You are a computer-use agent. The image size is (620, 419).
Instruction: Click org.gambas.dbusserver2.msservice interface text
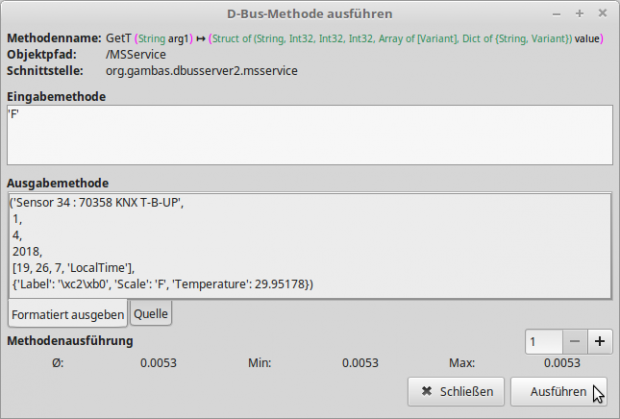tap(200, 71)
